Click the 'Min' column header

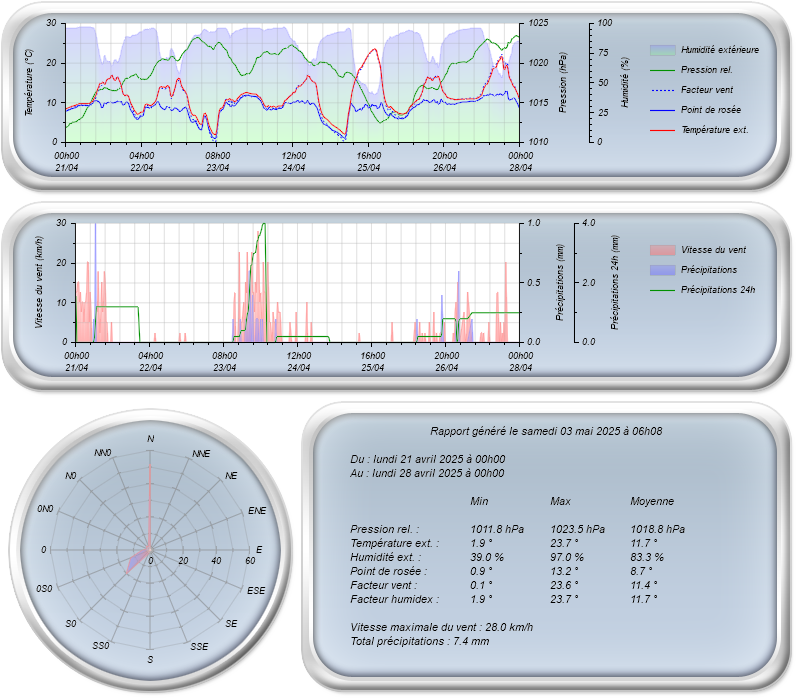tap(479, 502)
